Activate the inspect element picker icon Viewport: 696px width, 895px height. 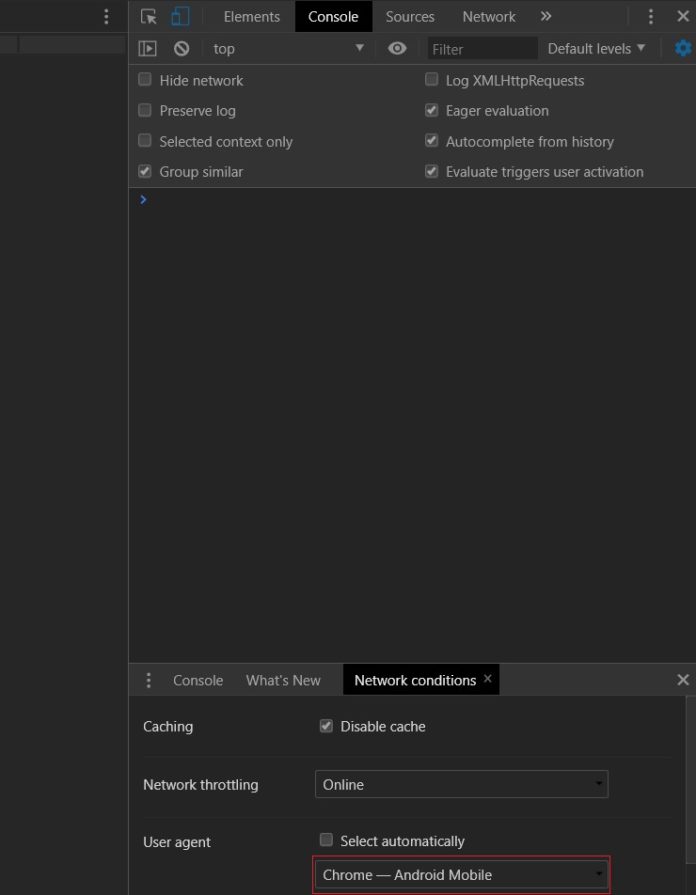pos(149,17)
